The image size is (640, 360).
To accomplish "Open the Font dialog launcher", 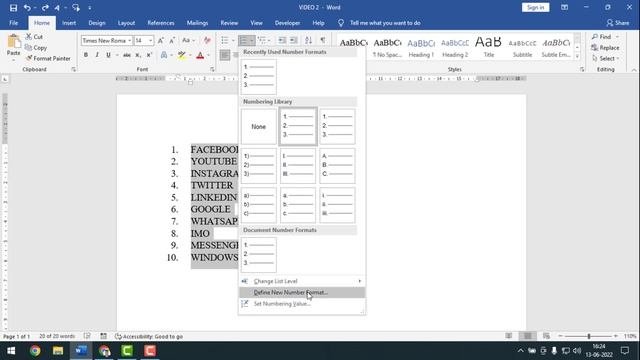I will pos(212,69).
